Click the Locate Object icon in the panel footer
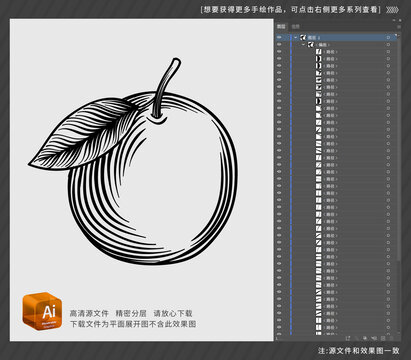This screenshot has height=360, width=411. (356, 338)
